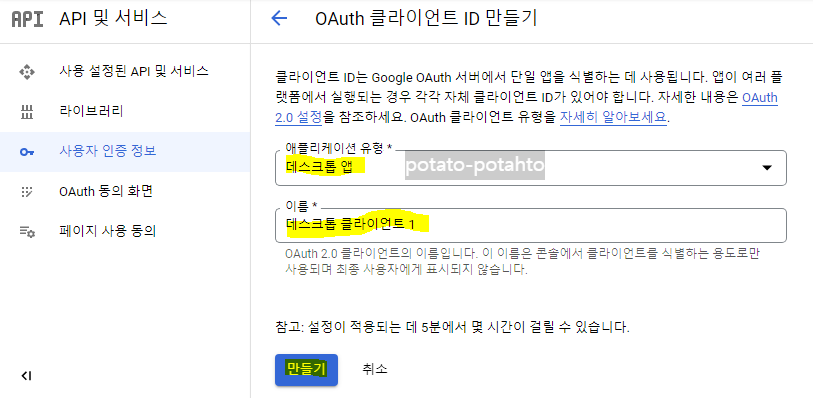Go back using the blue arrow icon

point(279,19)
